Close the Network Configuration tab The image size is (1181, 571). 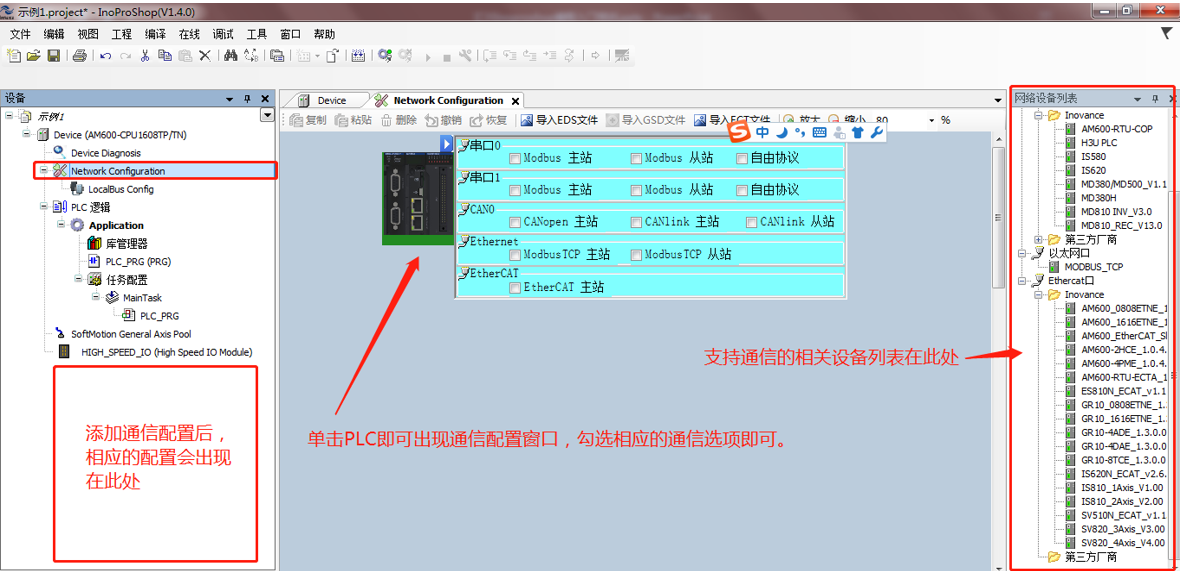(x=515, y=100)
